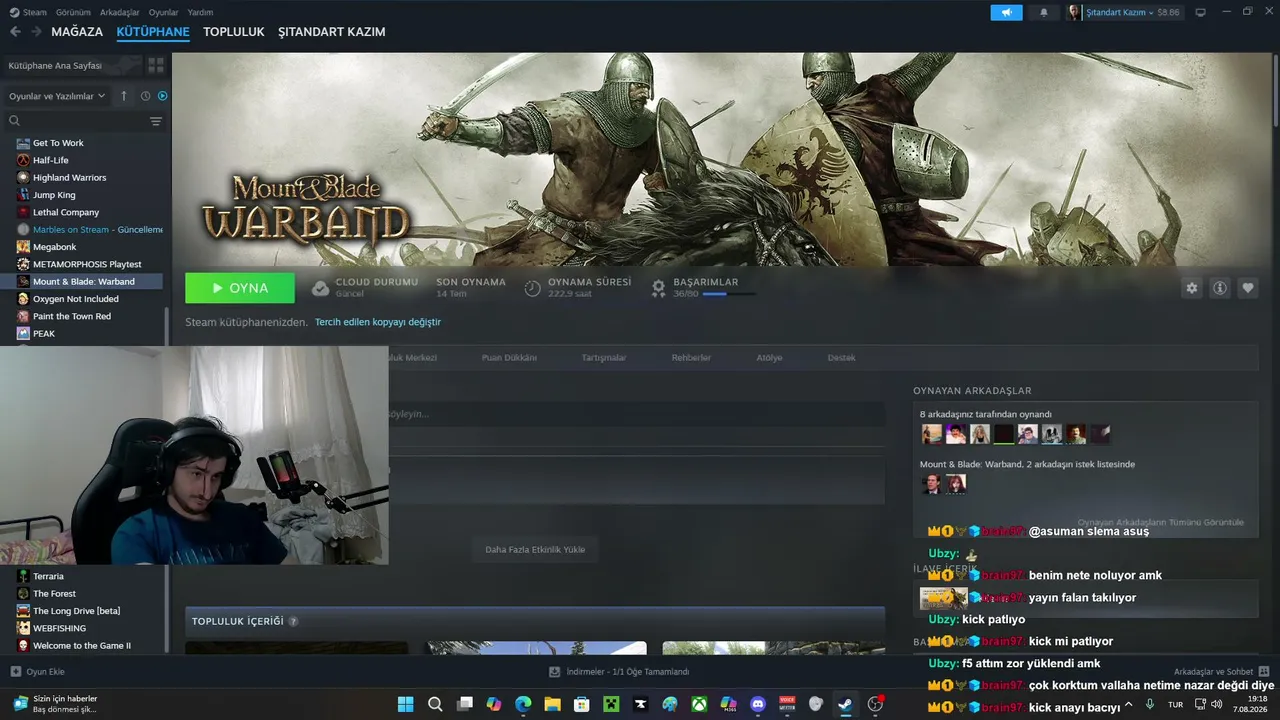1280x720 pixels.
Task: Open library search magnifier
Action: click(x=15, y=121)
